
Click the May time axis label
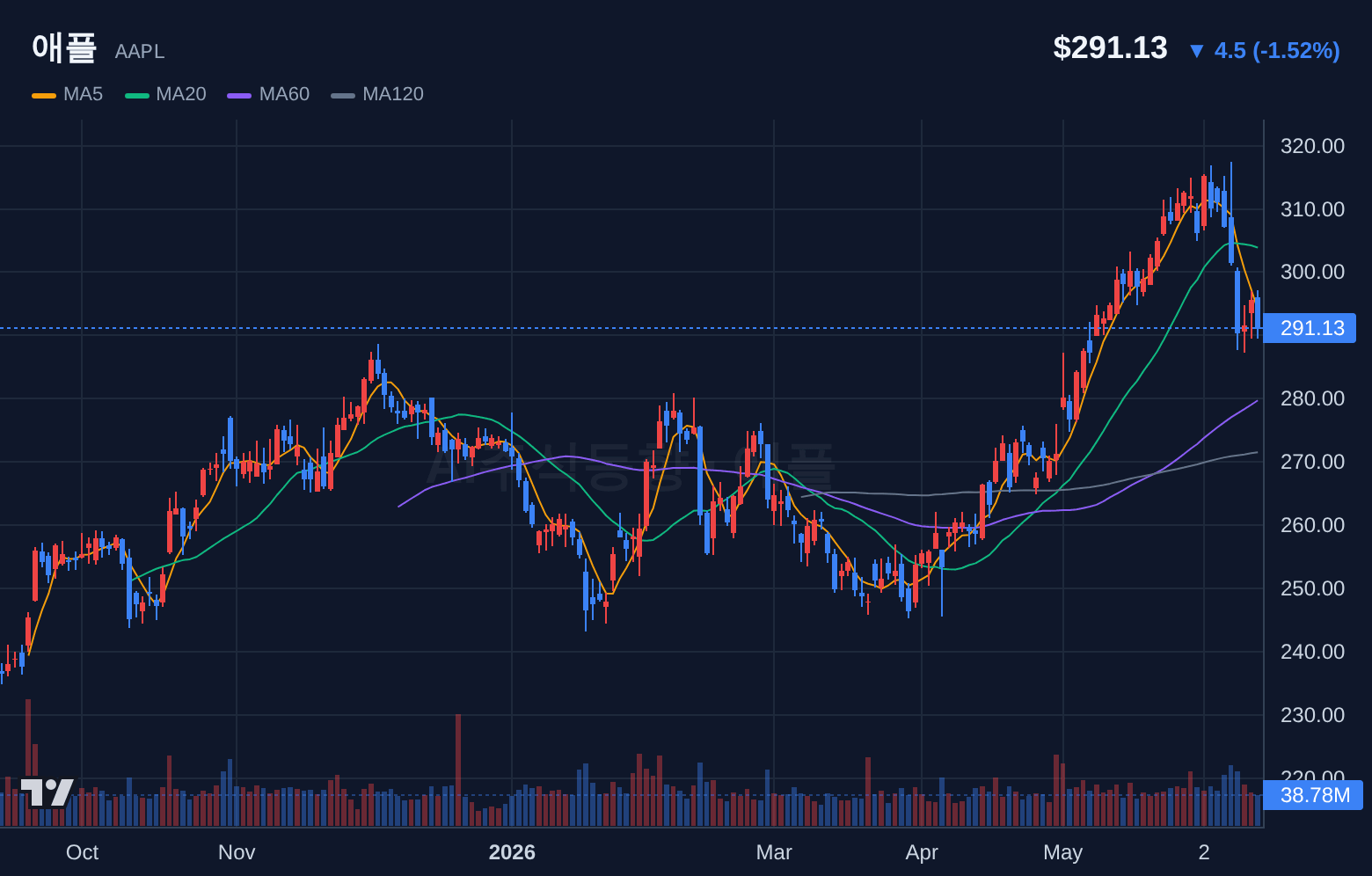click(1062, 852)
